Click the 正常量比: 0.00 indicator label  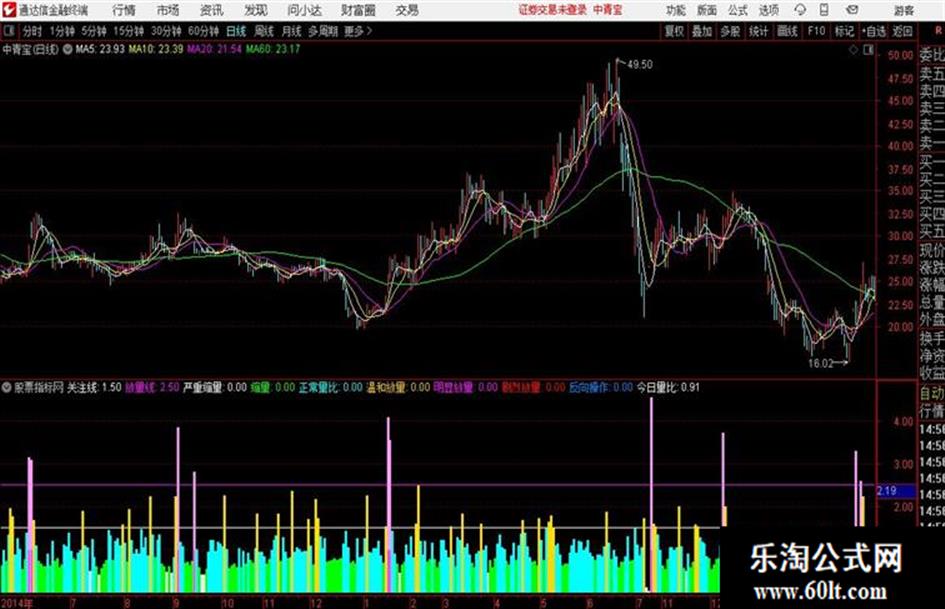tap(331, 387)
